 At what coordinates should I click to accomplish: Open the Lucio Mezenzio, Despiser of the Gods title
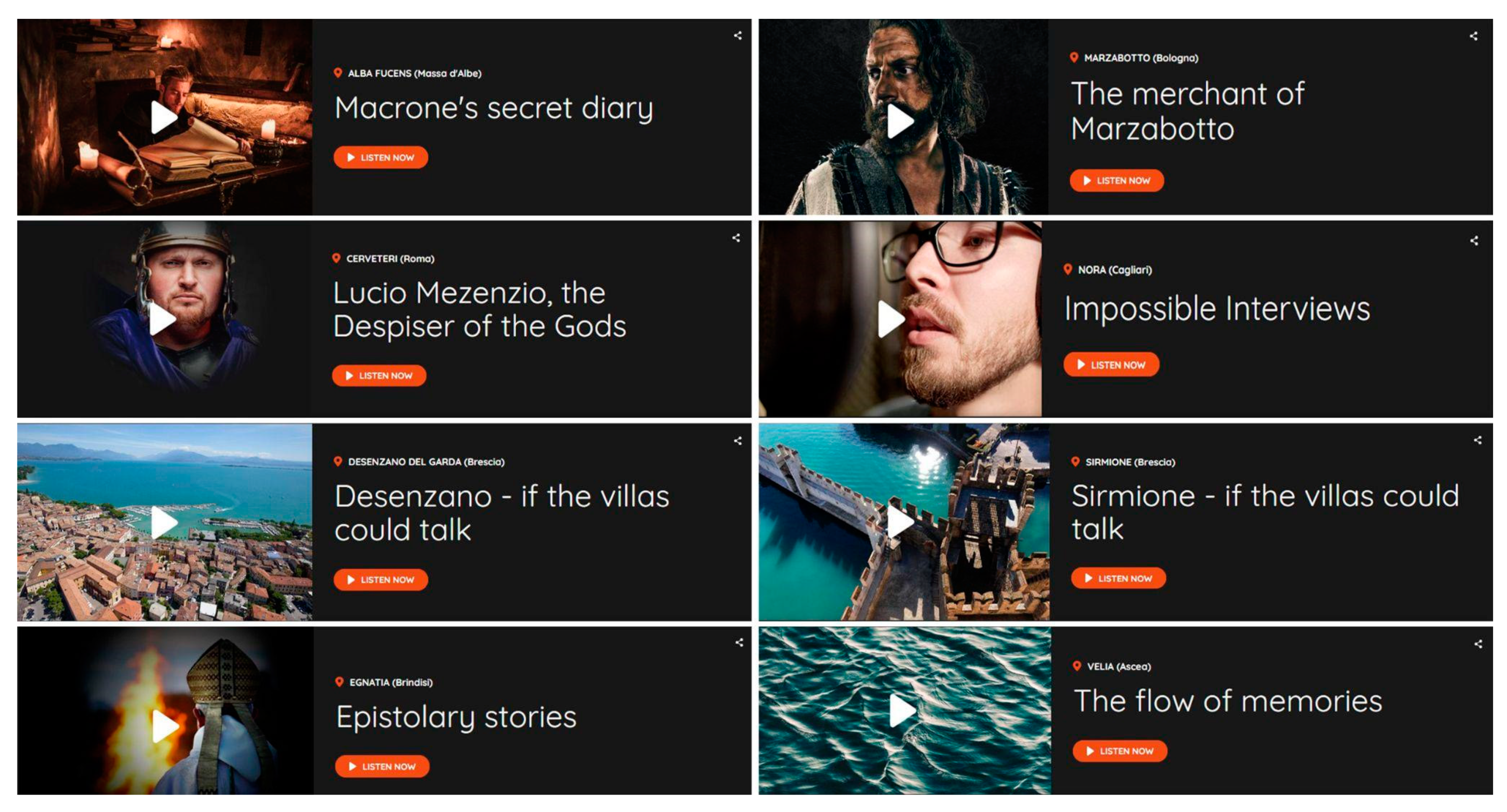(479, 310)
